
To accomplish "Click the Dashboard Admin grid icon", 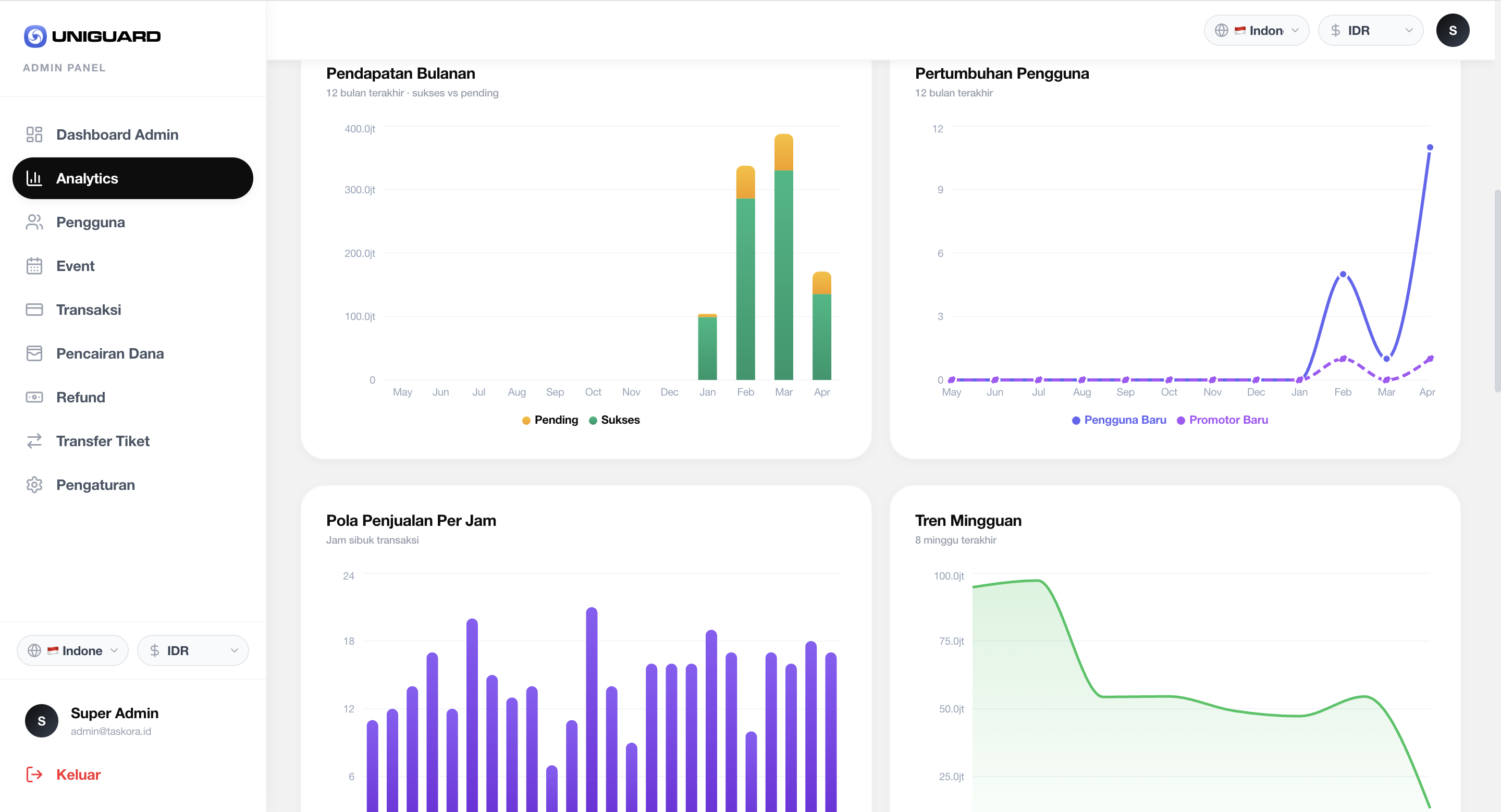I will [x=34, y=134].
